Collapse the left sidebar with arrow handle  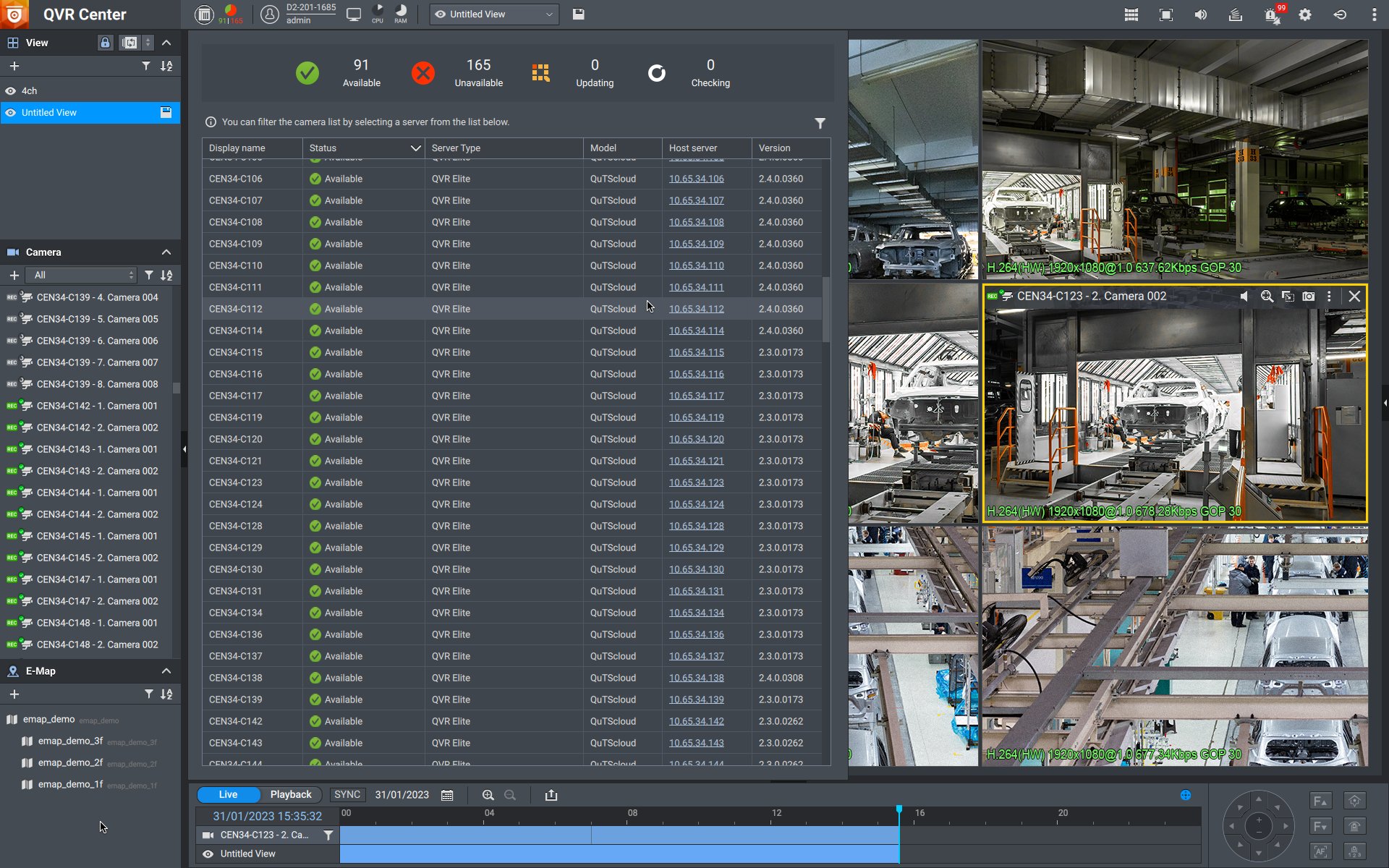184,449
